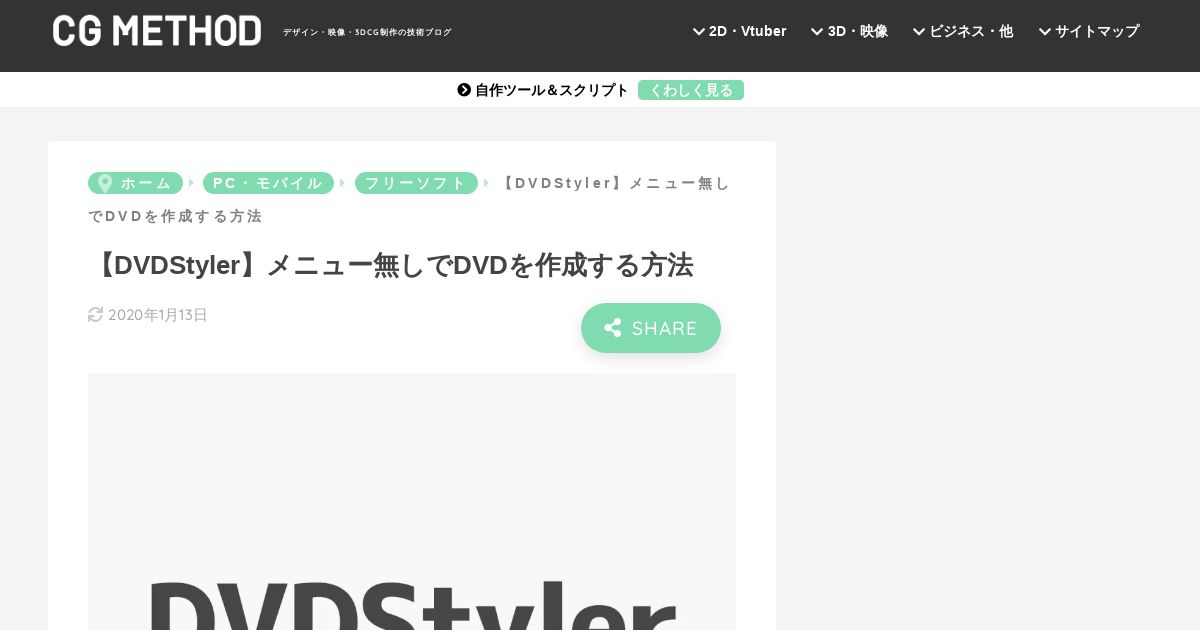The height and width of the screenshot is (630, 1200).
Task: Click the DVDStyler featured image
Action: point(412,501)
